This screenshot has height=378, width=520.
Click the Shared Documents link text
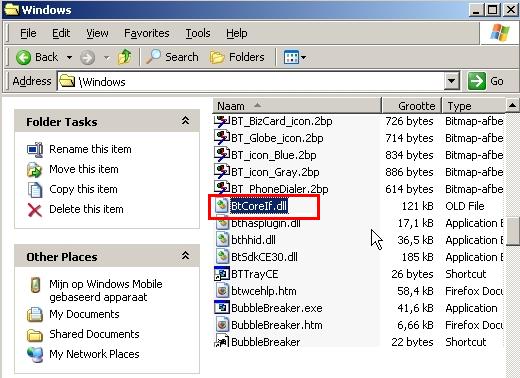tap(94, 334)
